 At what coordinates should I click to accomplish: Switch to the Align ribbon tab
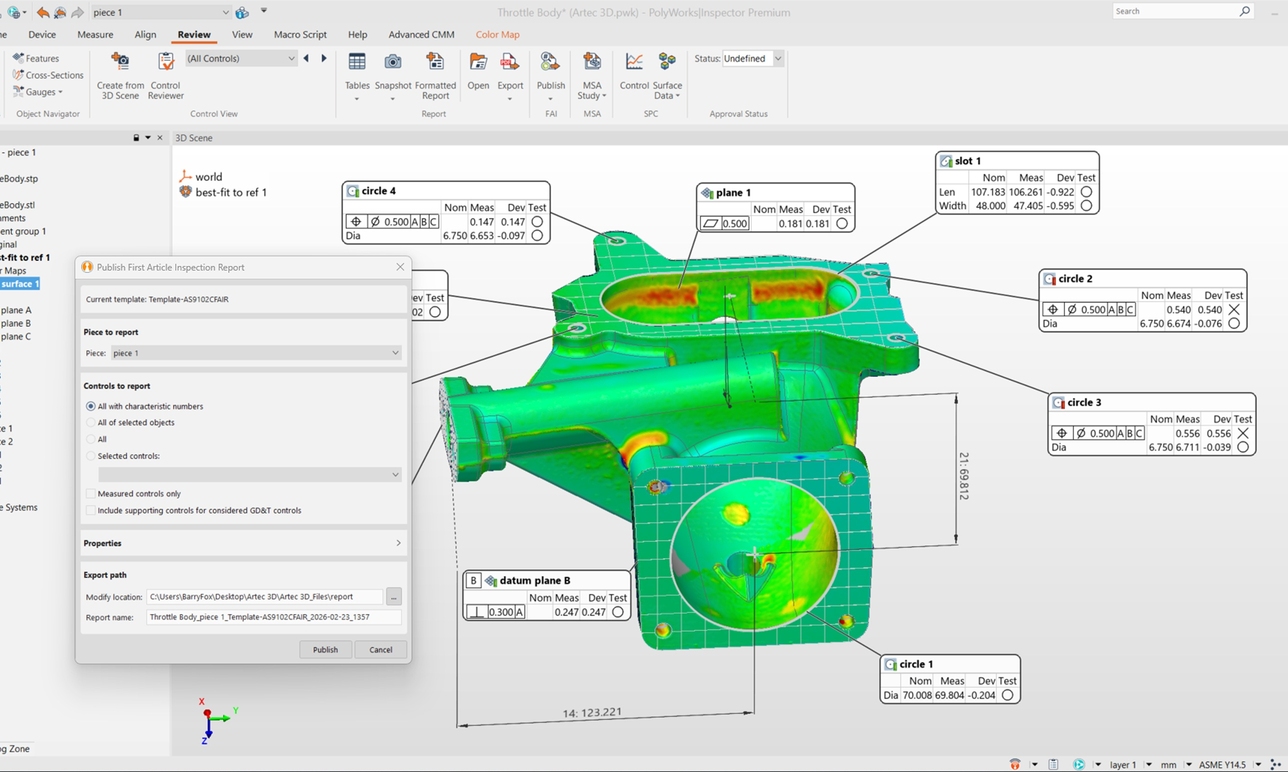click(146, 34)
